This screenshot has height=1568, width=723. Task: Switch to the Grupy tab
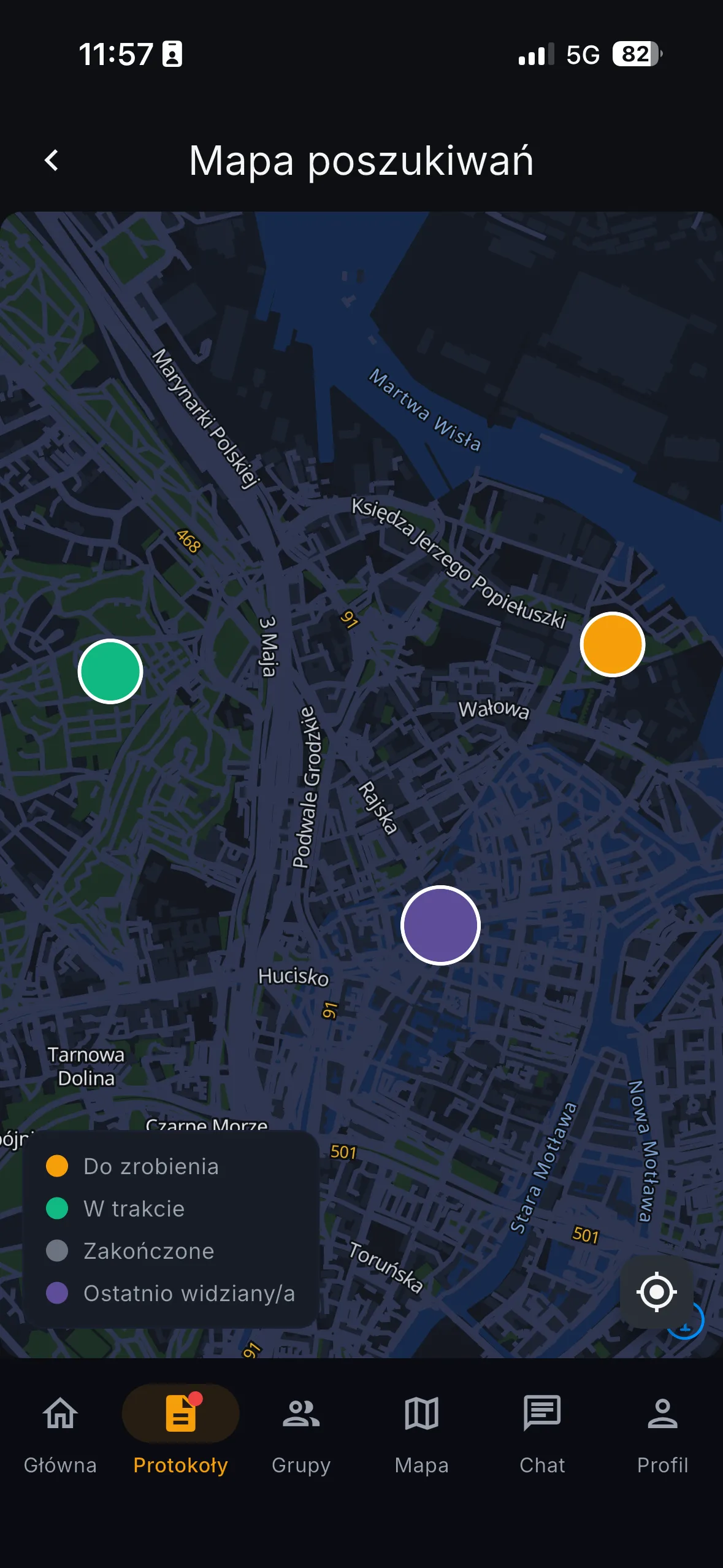tap(301, 1435)
